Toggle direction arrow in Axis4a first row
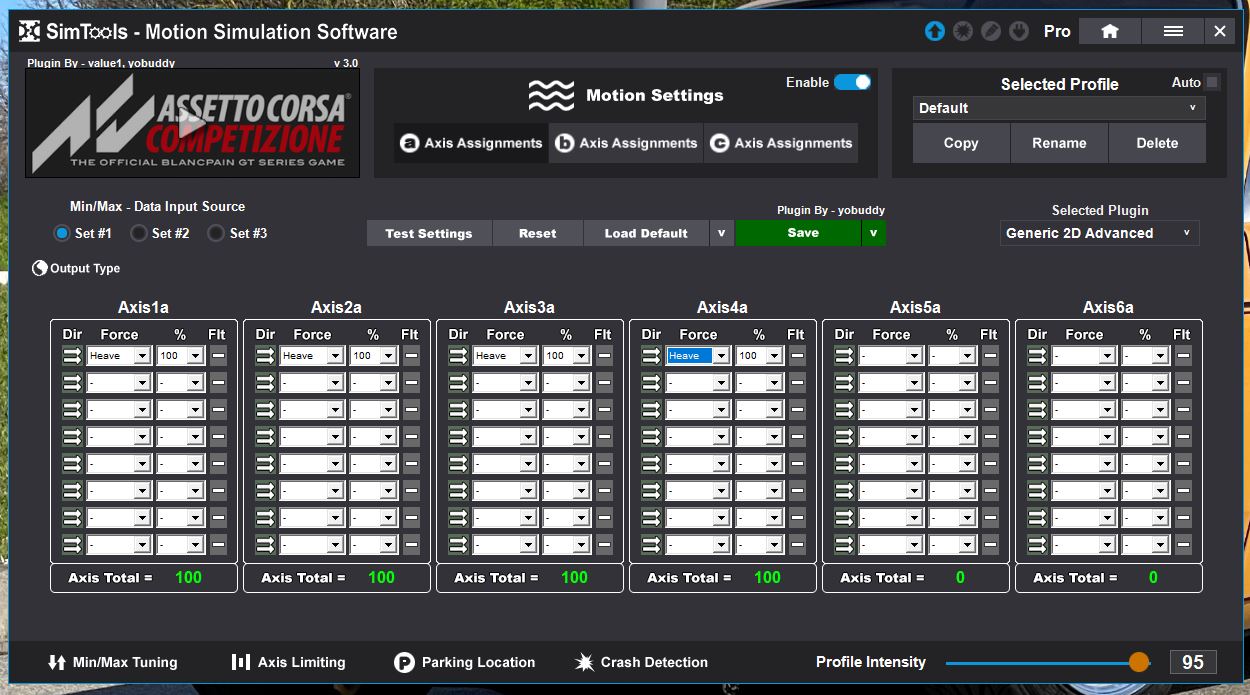 point(651,355)
